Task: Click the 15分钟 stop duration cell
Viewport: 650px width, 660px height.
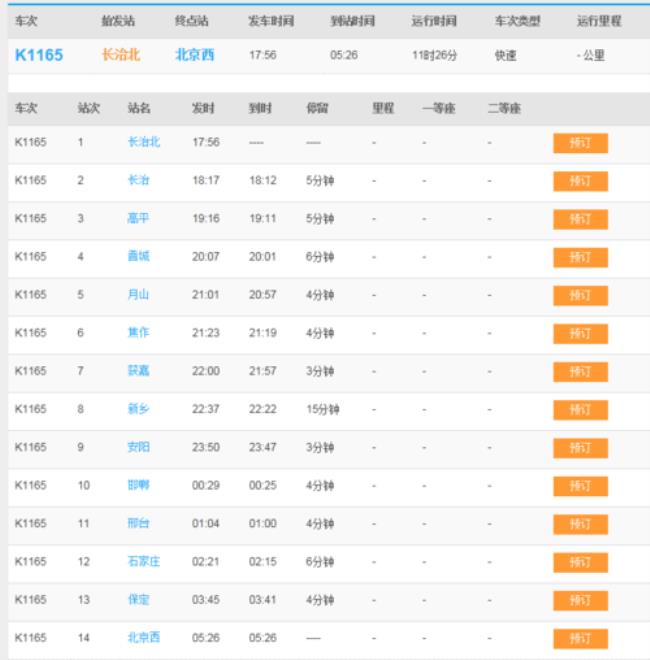Action: (x=322, y=410)
